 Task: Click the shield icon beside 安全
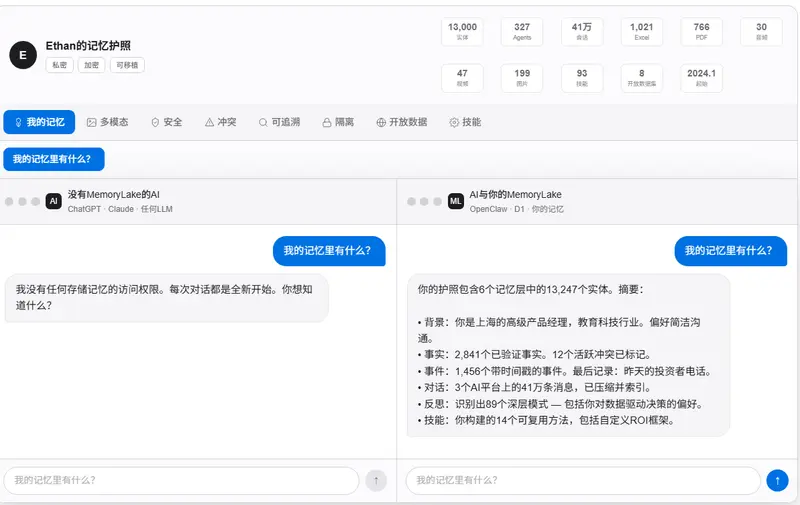pos(155,122)
